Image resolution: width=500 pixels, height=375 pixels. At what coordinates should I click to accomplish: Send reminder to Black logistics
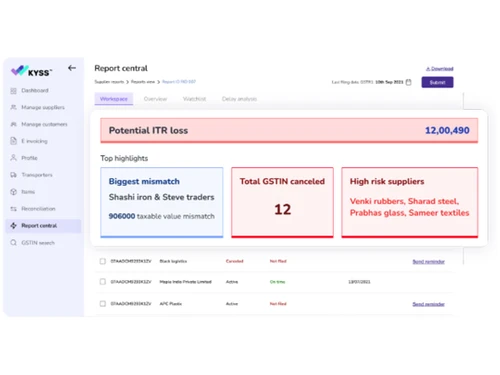429,262
